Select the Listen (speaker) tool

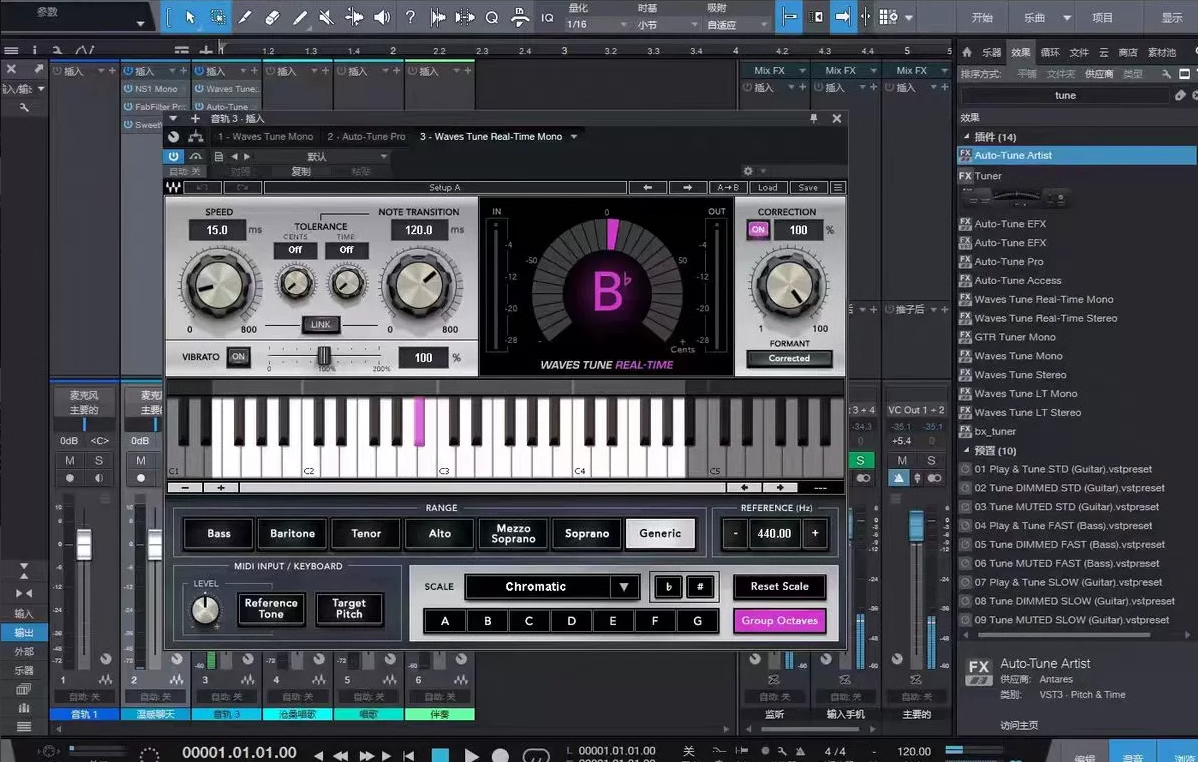[x=382, y=17]
